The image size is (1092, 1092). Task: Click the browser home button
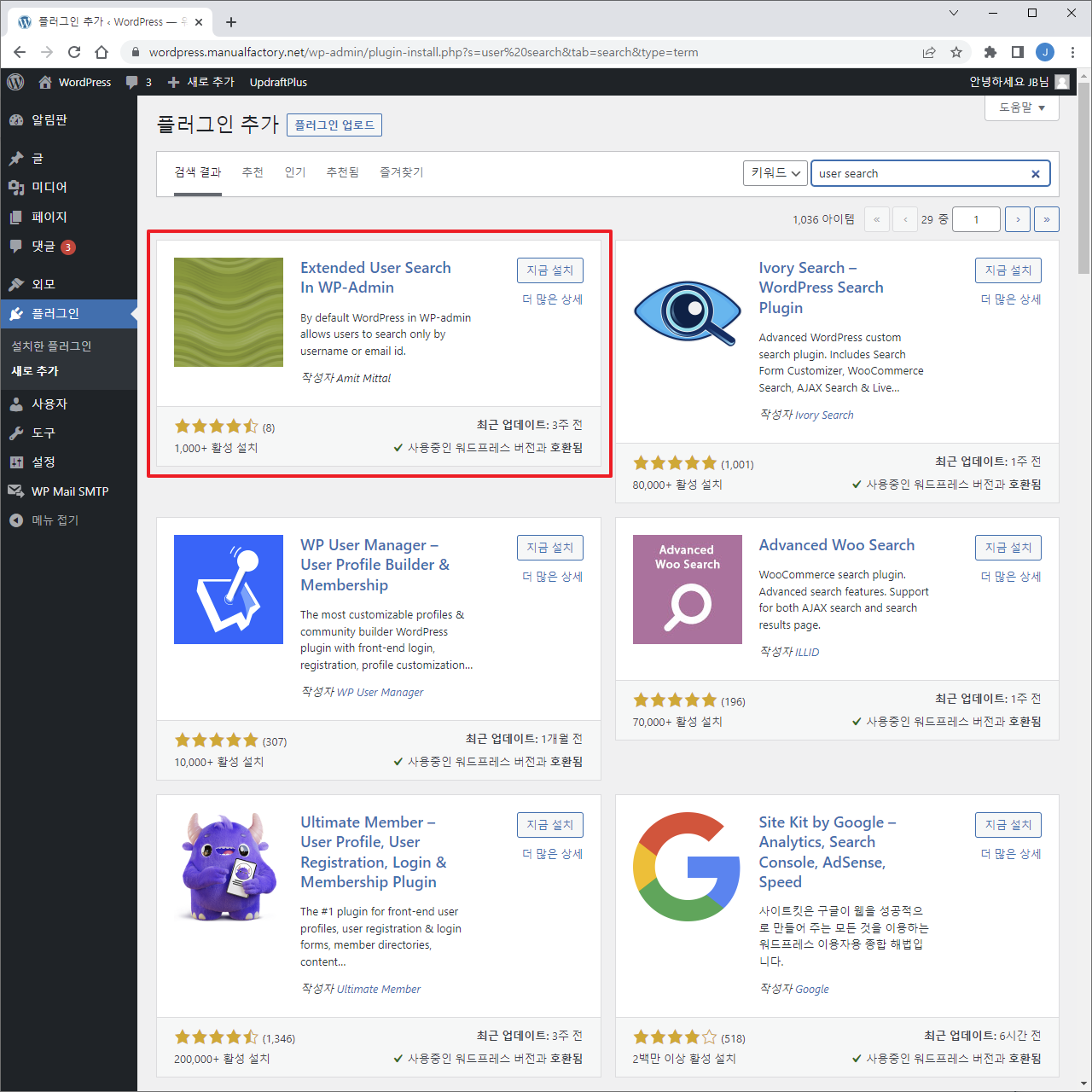[102, 52]
